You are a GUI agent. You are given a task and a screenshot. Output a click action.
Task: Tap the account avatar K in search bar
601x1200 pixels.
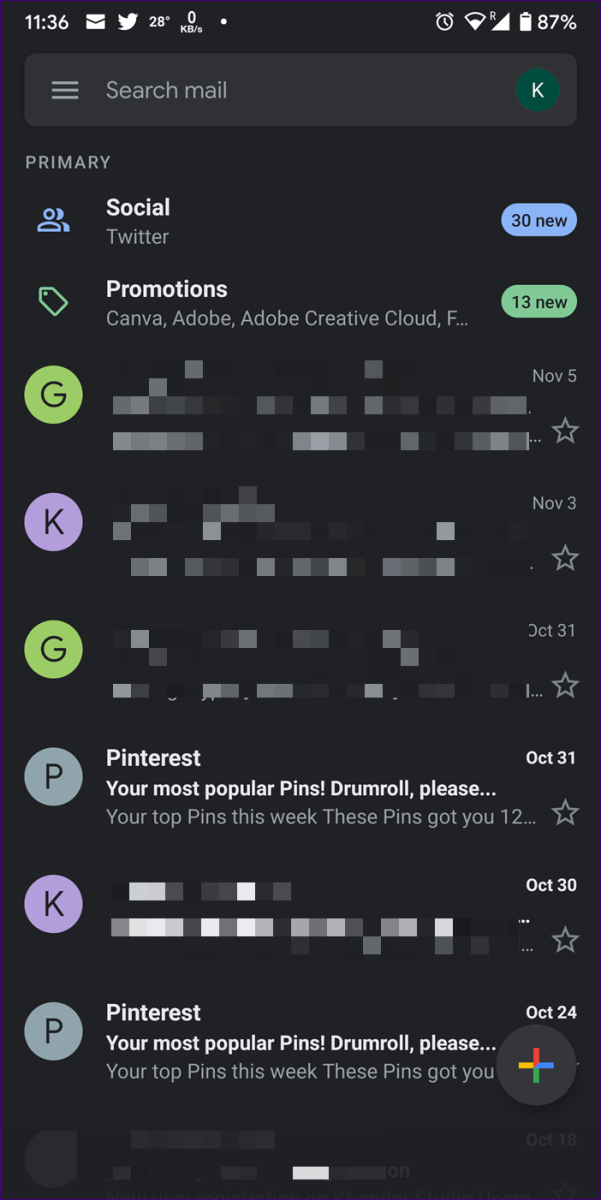coord(537,90)
